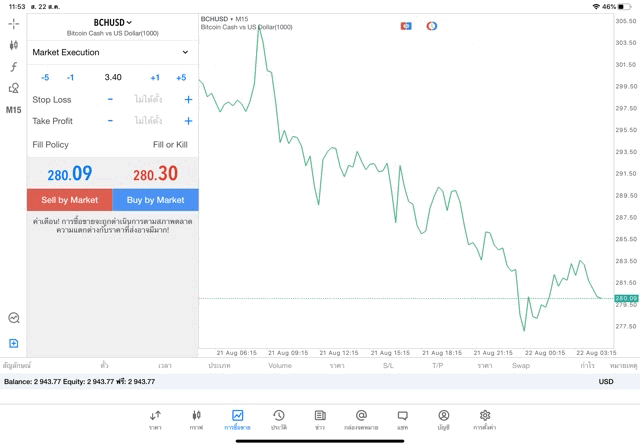Open the chart type candlestick icon

pyautogui.click(x=13, y=45)
